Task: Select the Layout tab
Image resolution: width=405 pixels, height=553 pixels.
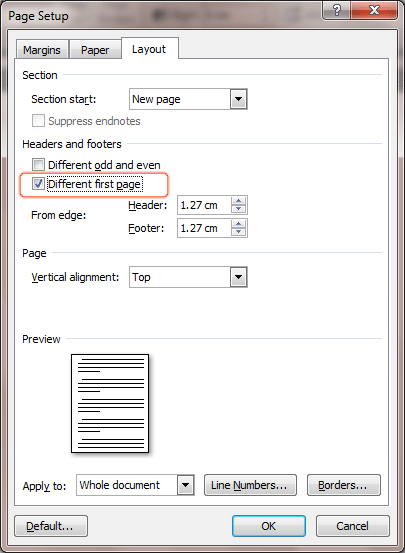Action: pyautogui.click(x=149, y=49)
